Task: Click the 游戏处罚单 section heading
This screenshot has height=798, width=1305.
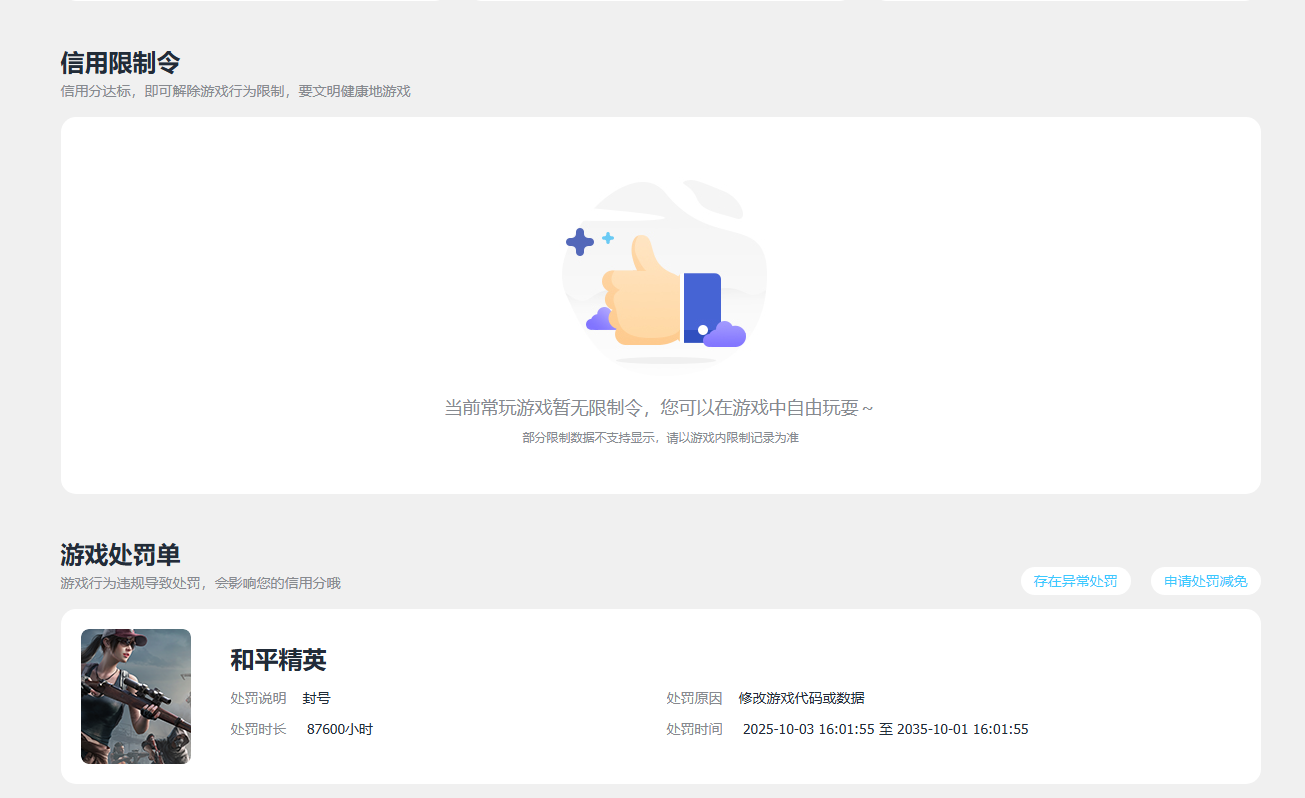Action: [x=120, y=555]
